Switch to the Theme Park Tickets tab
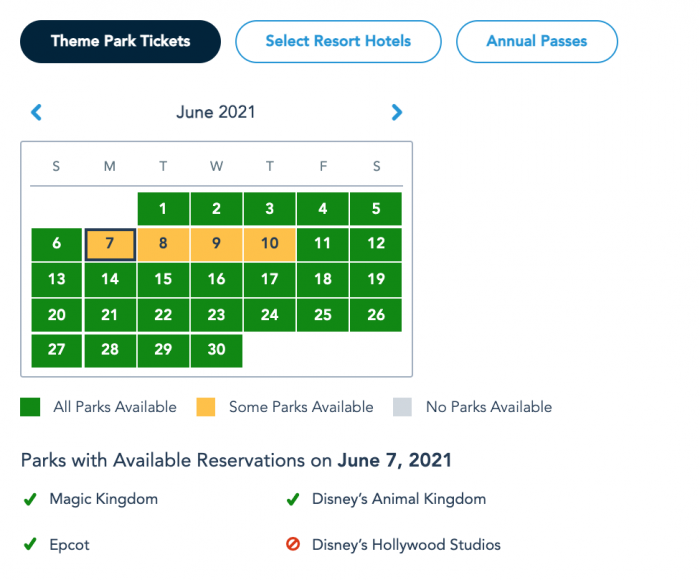 [121, 42]
